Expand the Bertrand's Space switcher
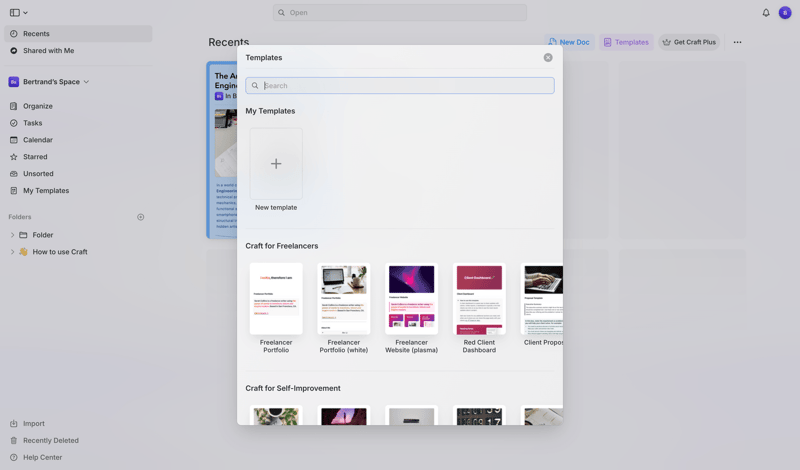Screen dimensions: 800x470 tap(86, 82)
